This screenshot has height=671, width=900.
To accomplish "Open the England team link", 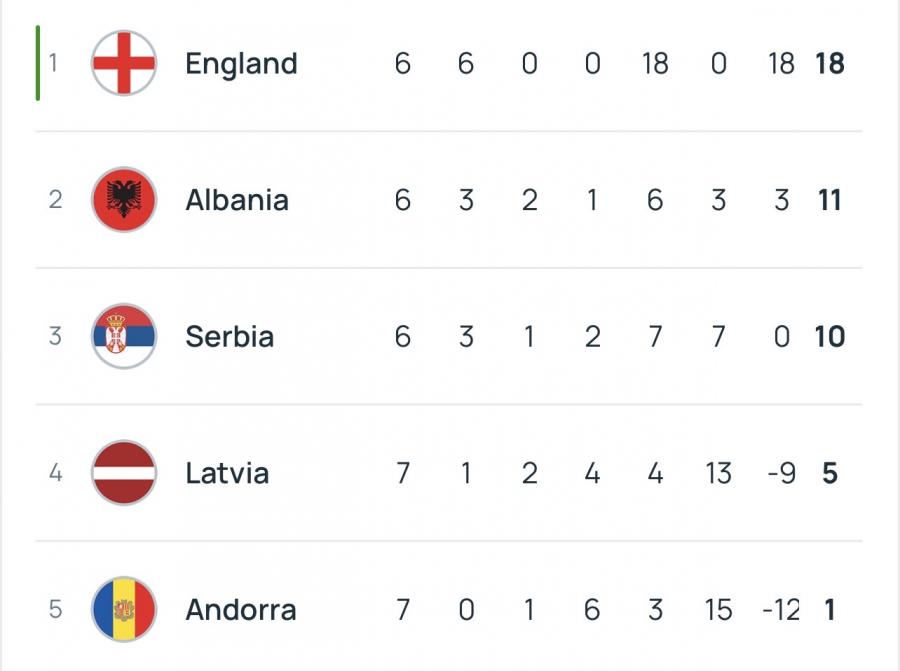I will (x=241, y=63).
